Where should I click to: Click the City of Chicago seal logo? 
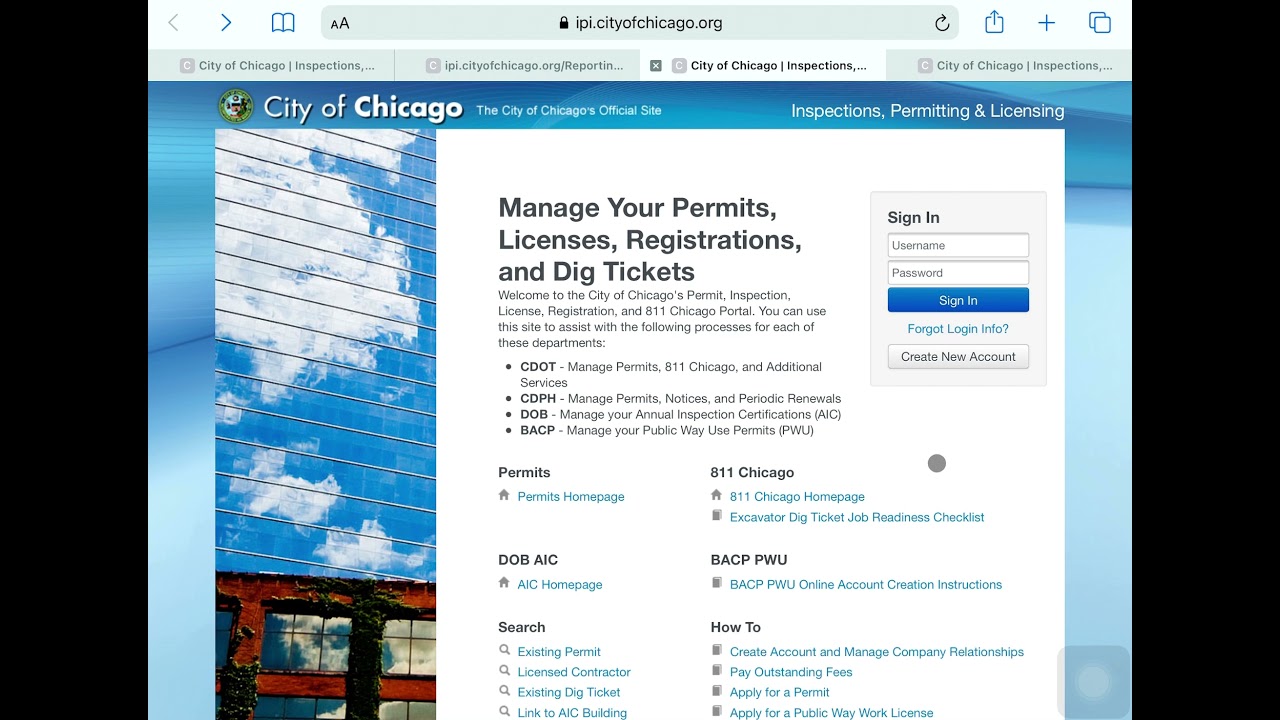coord(236,106)
